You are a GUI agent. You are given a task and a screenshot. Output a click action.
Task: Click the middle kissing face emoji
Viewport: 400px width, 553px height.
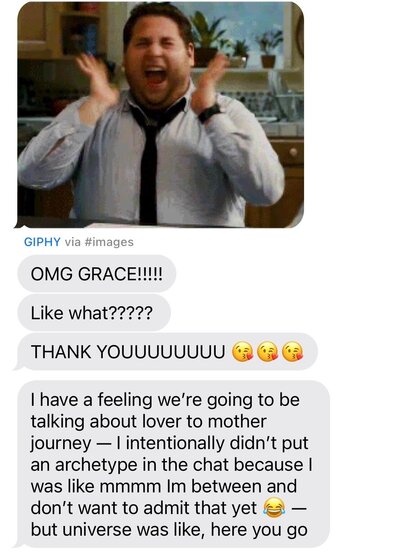[267, 352]
